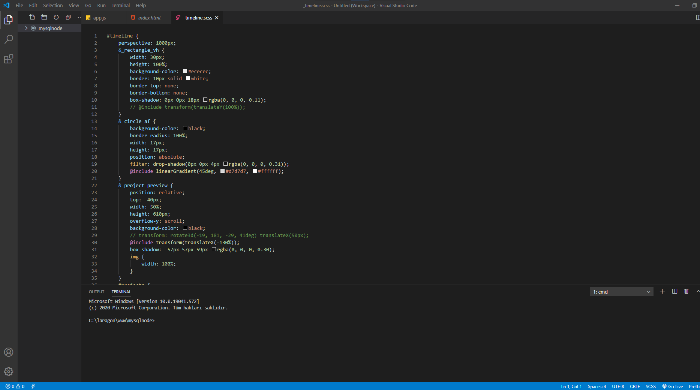Click the New Folder icon in explorer
The width and height of the screenshot is (700, 390).
click(44, 17)
